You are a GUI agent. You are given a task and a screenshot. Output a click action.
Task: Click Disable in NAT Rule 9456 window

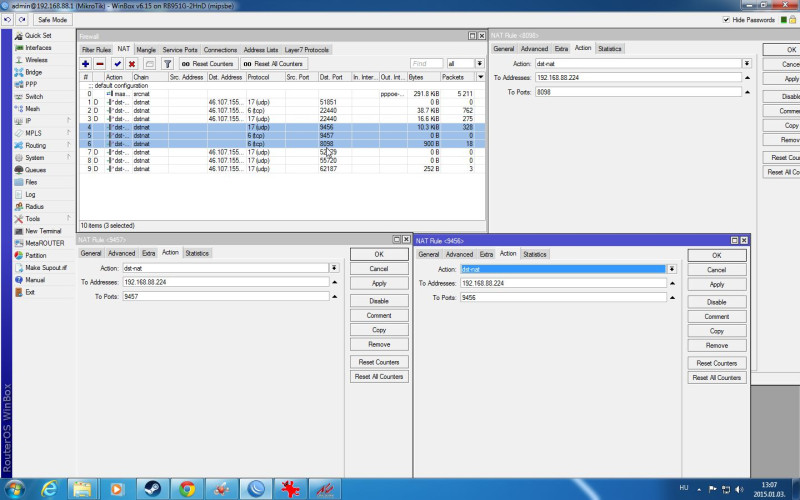tap(716, 302)
